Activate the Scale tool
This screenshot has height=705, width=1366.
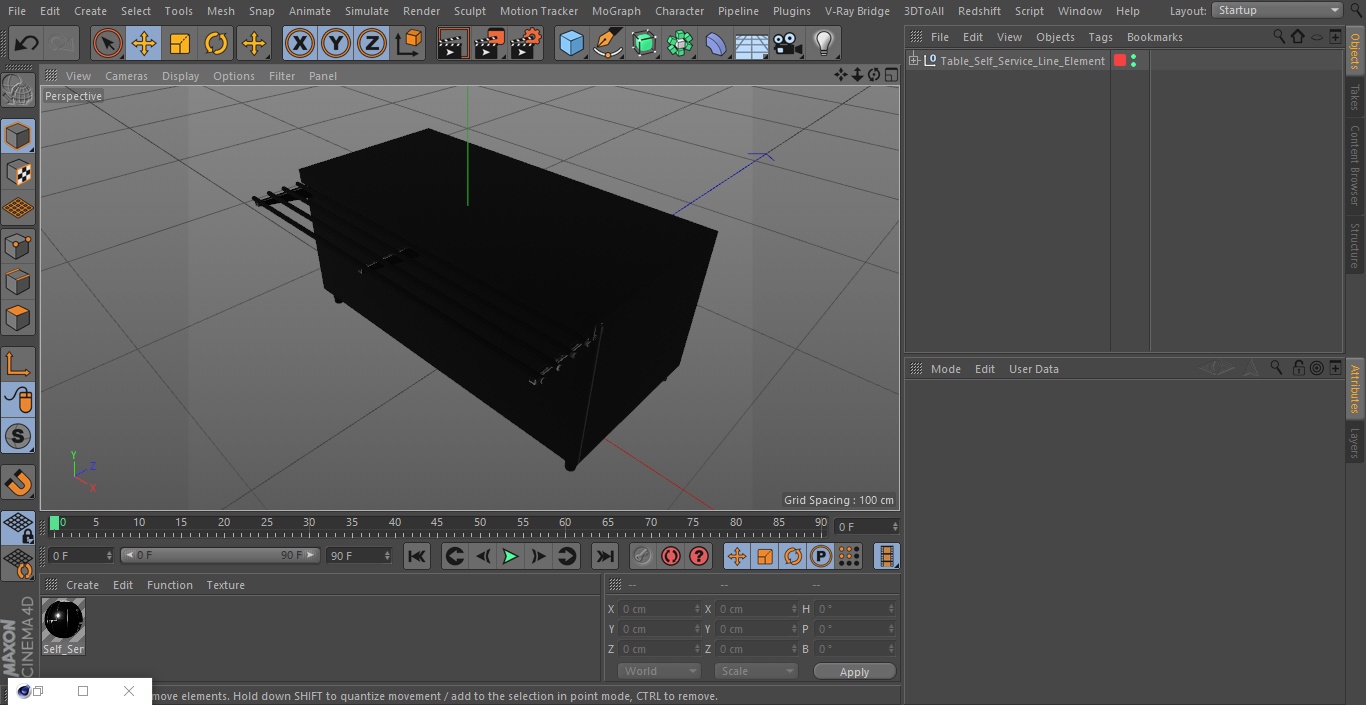180,44
